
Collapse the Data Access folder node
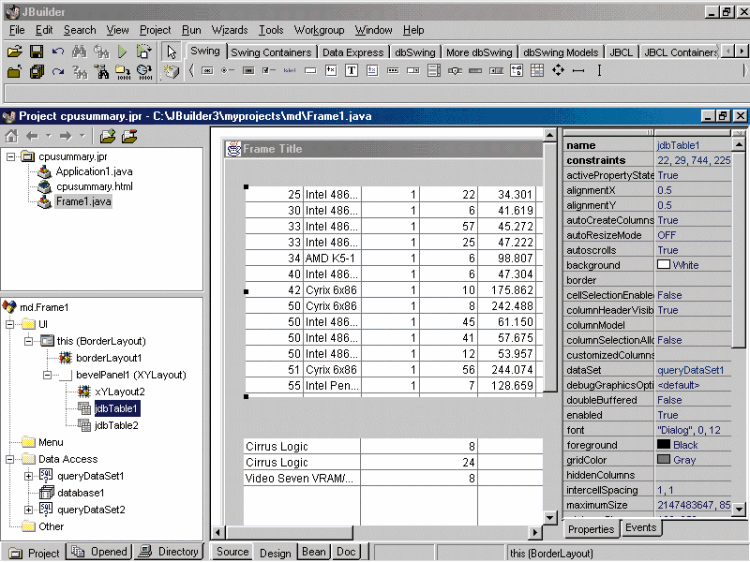pyautogui.click(x=10, y=459)
